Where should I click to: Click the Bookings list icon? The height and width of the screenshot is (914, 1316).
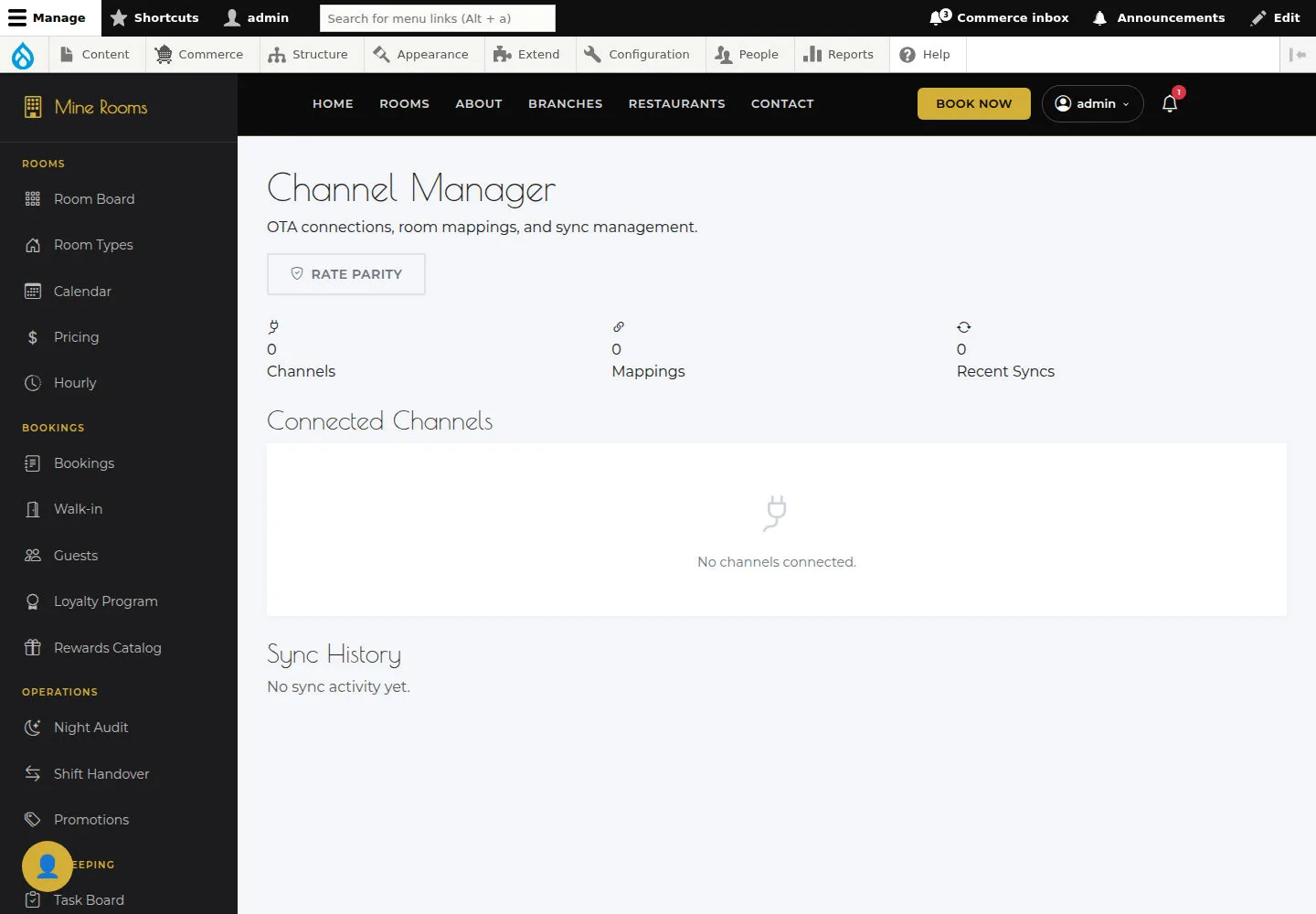33,463
